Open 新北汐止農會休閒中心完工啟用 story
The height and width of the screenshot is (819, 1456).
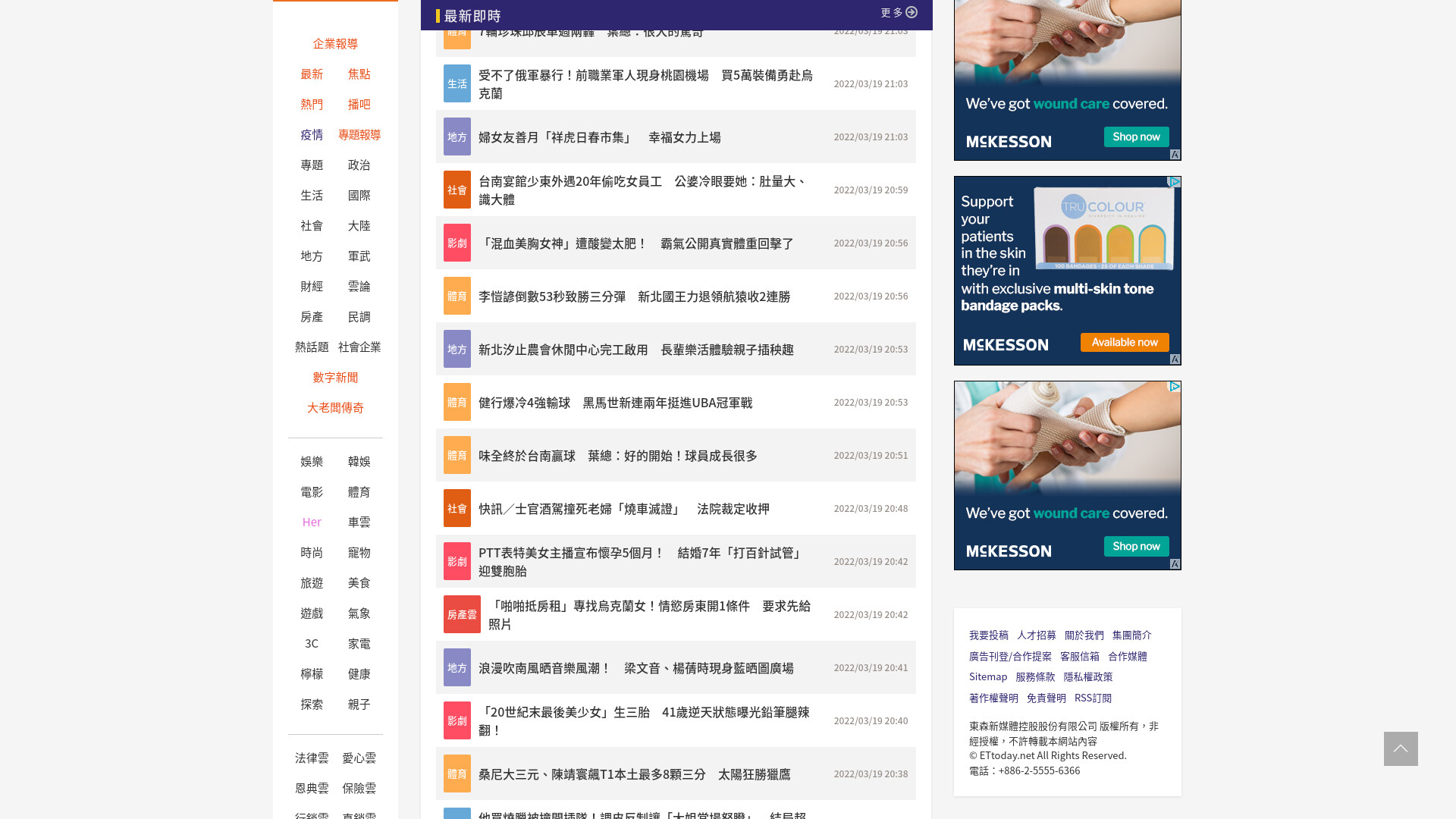tap(636, 349)
